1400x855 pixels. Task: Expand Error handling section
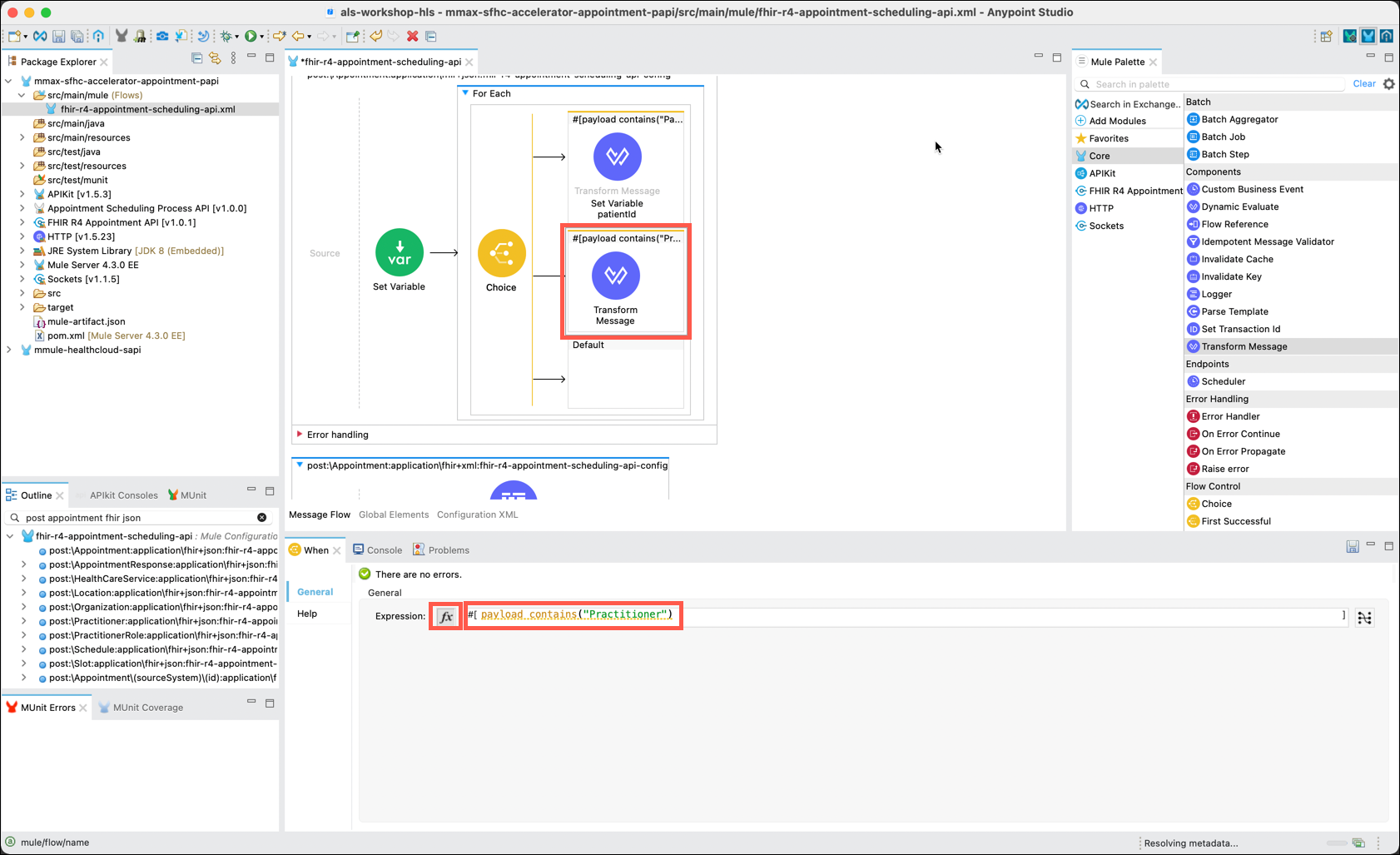pyautogui.click(x=300, y=434)
